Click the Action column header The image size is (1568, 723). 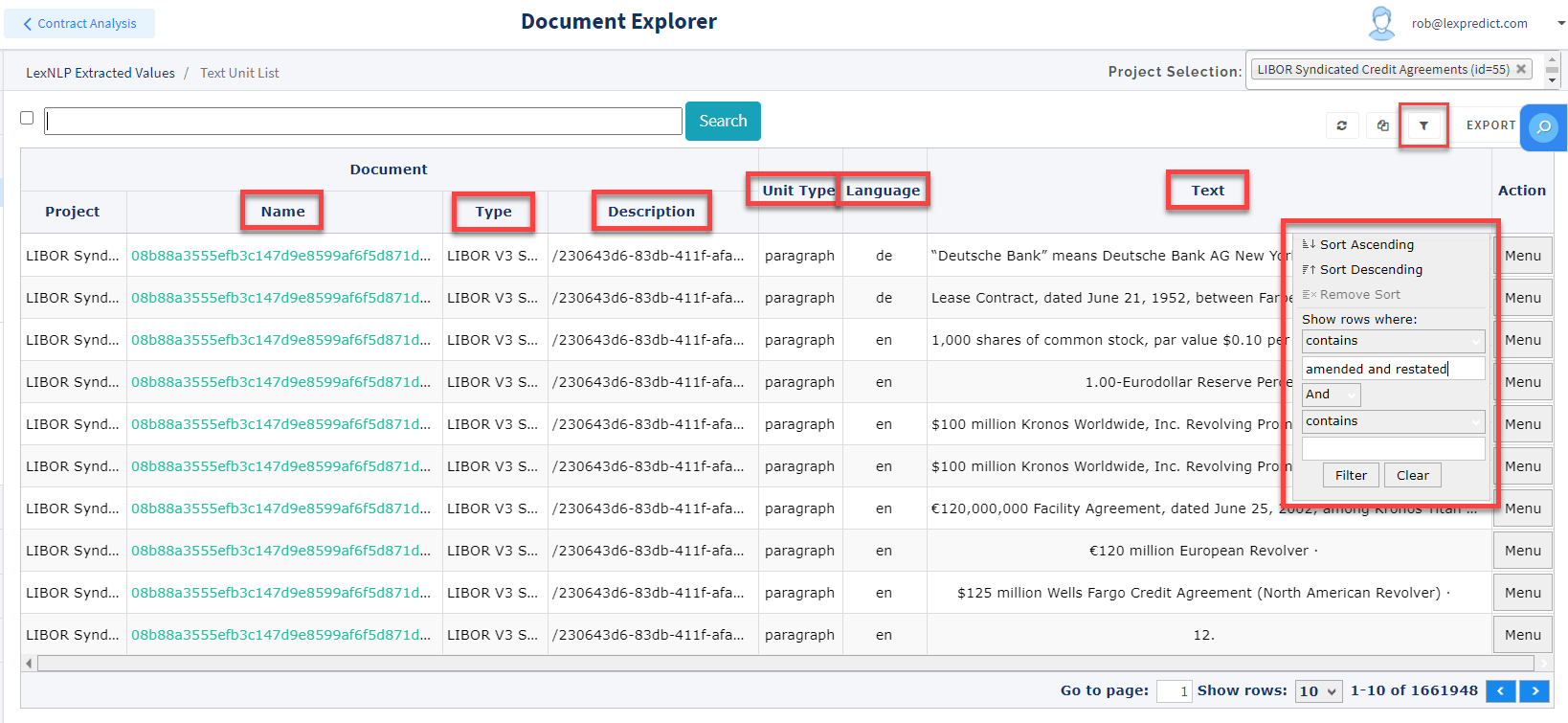coord(1522,191)
